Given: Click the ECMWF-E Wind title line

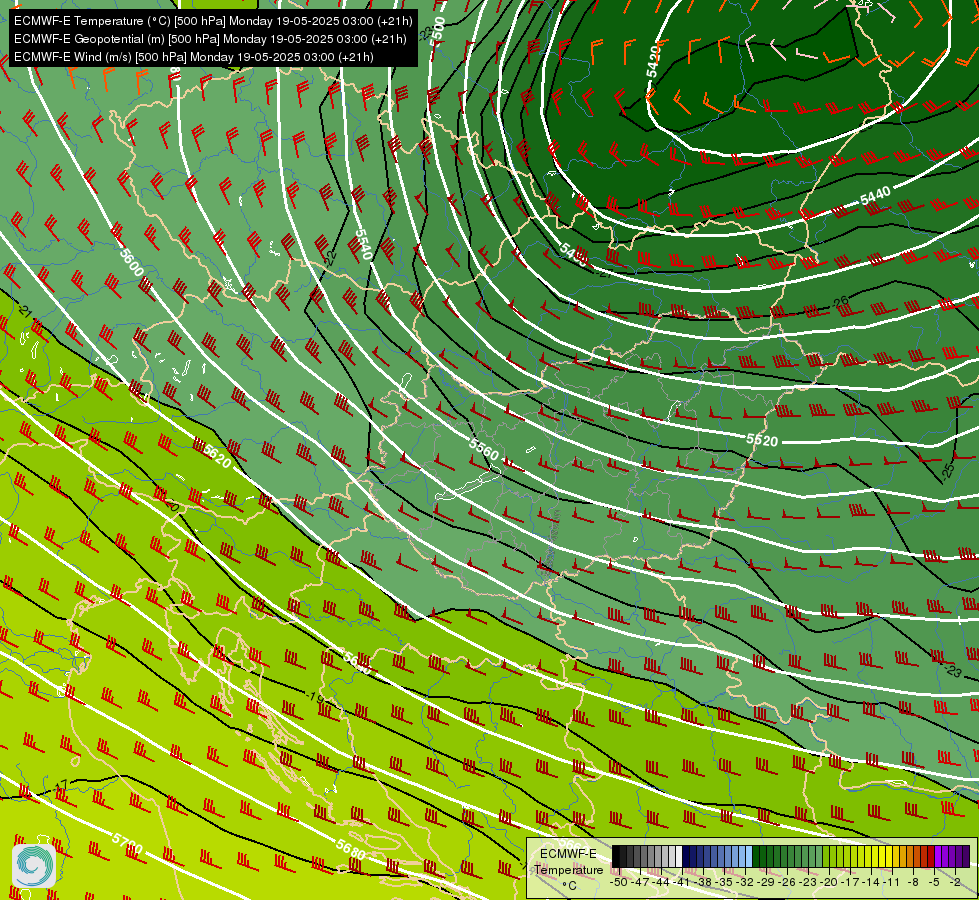Looking at the screenshot, I should click(194, 57).
